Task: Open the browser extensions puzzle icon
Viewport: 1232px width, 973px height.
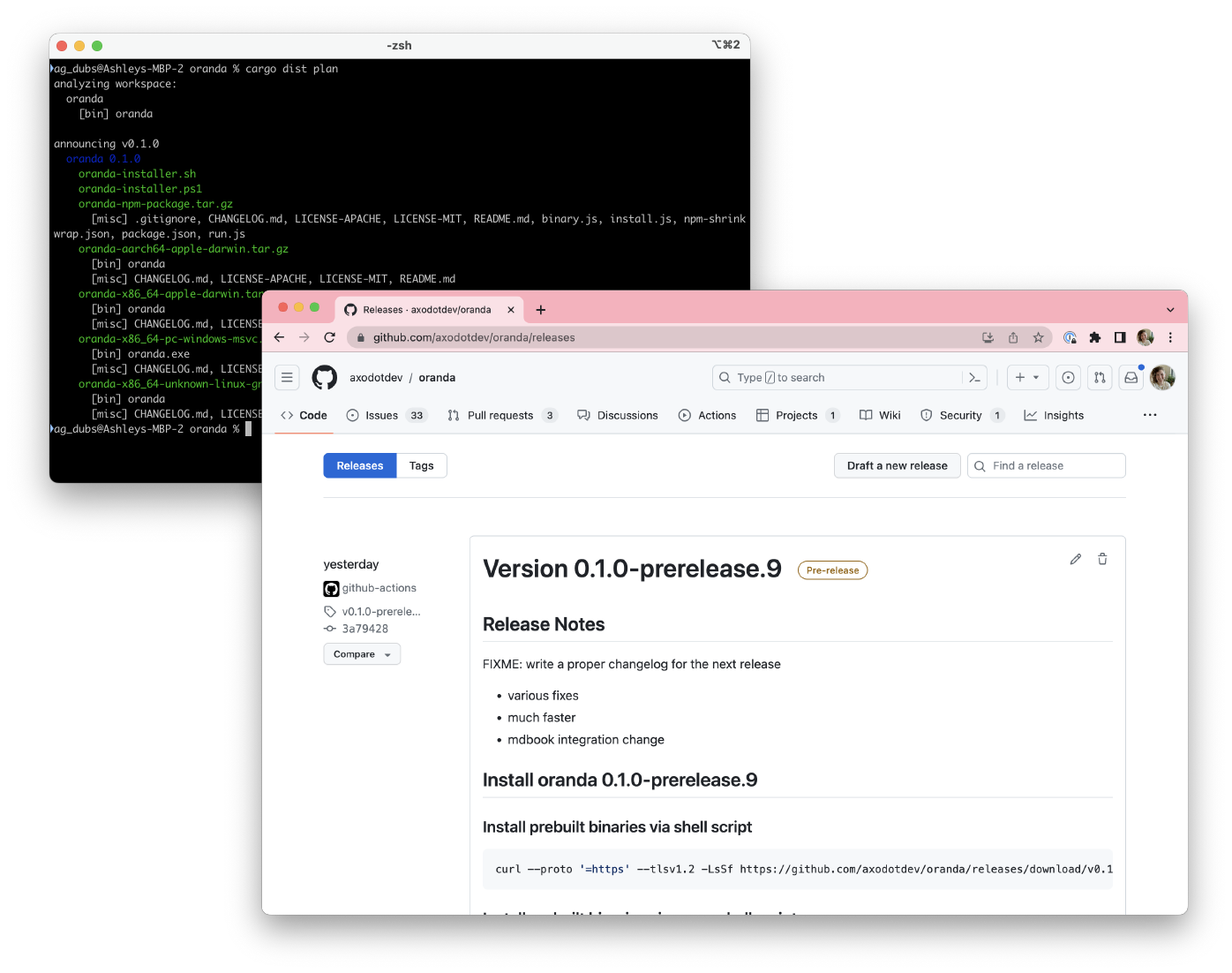Action: click(1095, 337)
